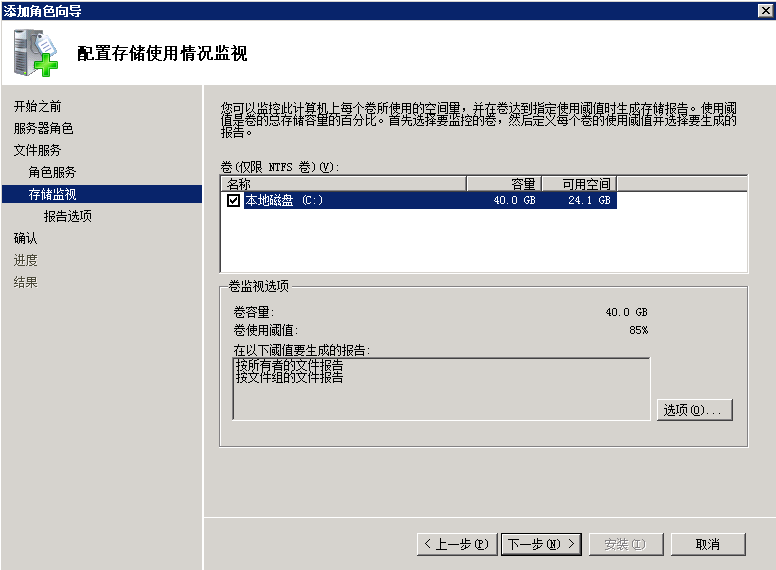Select 文件服务 in wizard sidebar
The width and height of the screenshot is (776, 570).
pyautogui.click(x=37, y=150)
